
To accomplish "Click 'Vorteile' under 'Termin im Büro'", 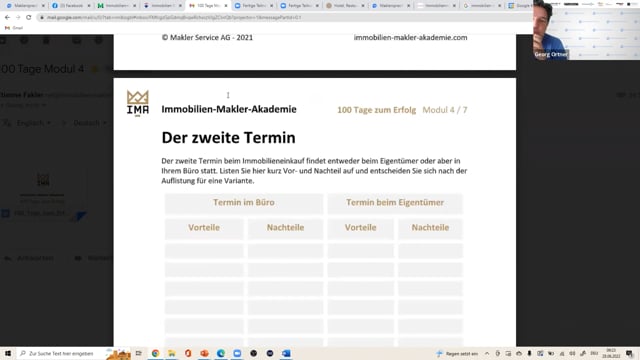I will click(x=204, y=228).
